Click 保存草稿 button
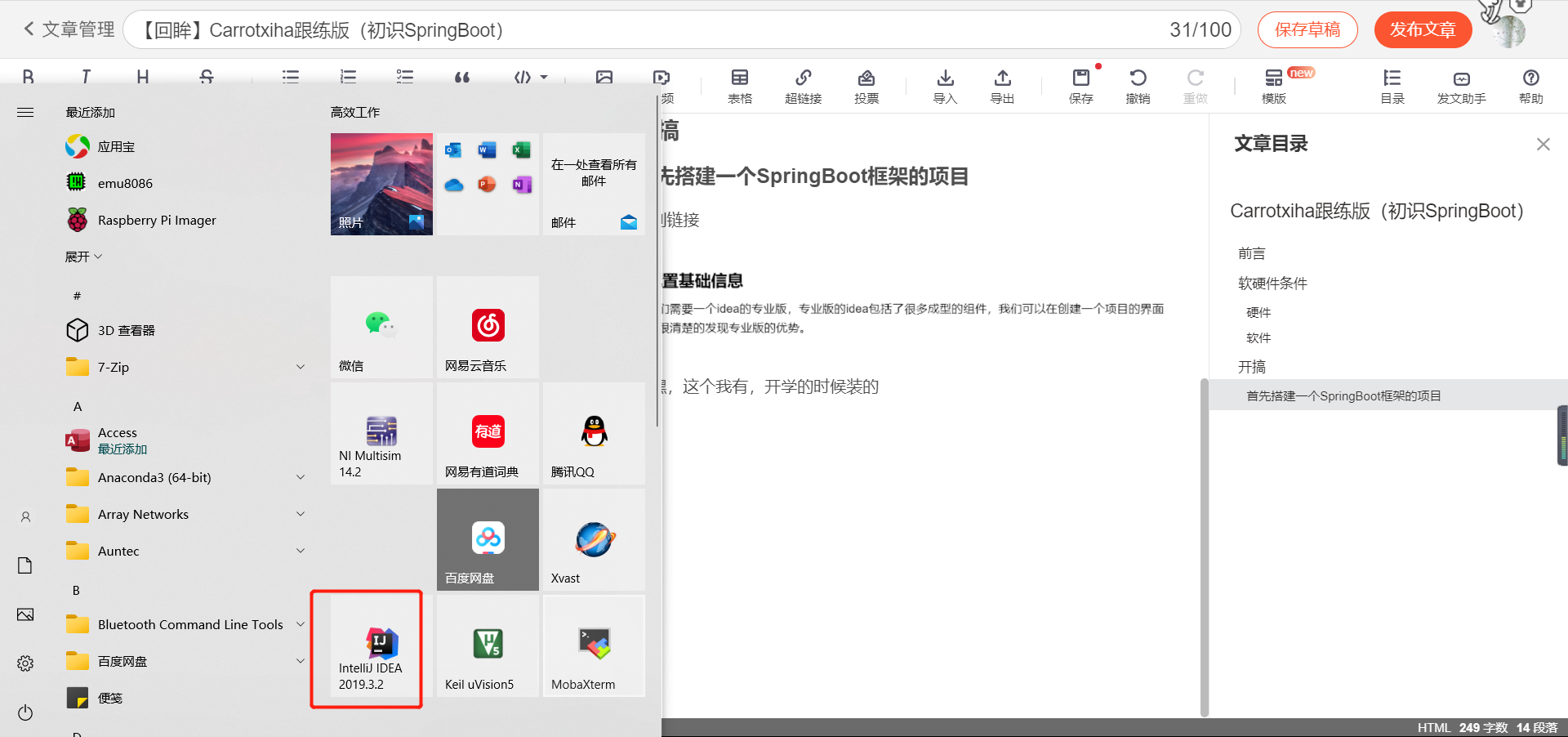The image size is (1568, 737). coord(1307,30)
